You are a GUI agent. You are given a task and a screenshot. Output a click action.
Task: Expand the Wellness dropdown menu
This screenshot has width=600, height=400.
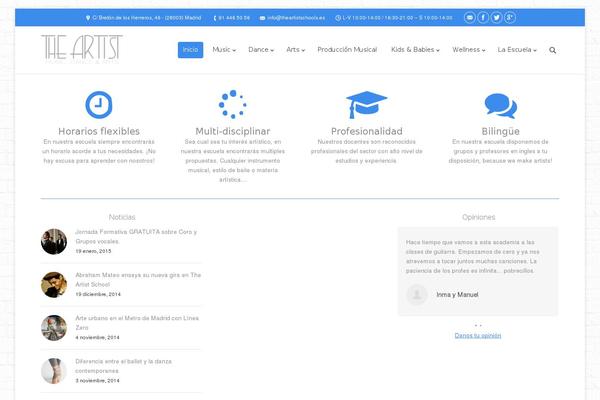pos(469,50)
